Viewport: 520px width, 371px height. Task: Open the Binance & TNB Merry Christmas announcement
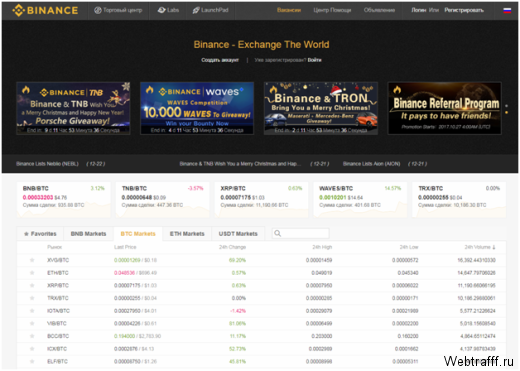pos(240,164)
